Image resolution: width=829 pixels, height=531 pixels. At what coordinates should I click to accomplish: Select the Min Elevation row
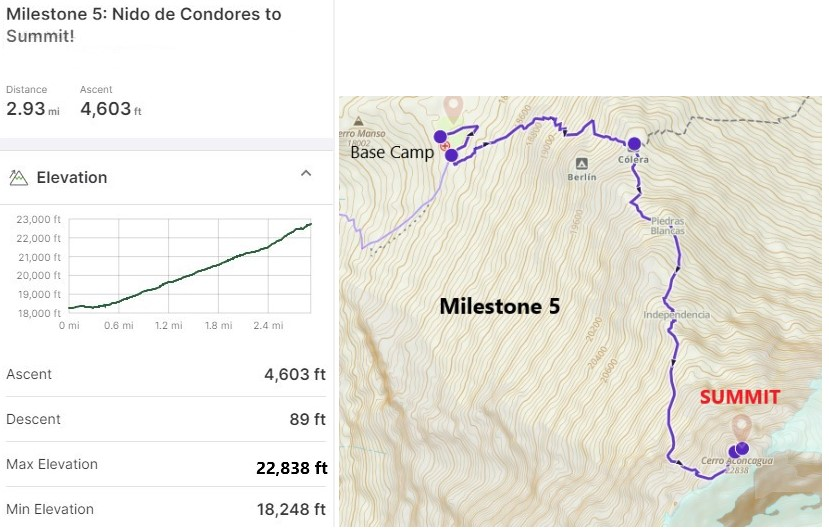166,510
